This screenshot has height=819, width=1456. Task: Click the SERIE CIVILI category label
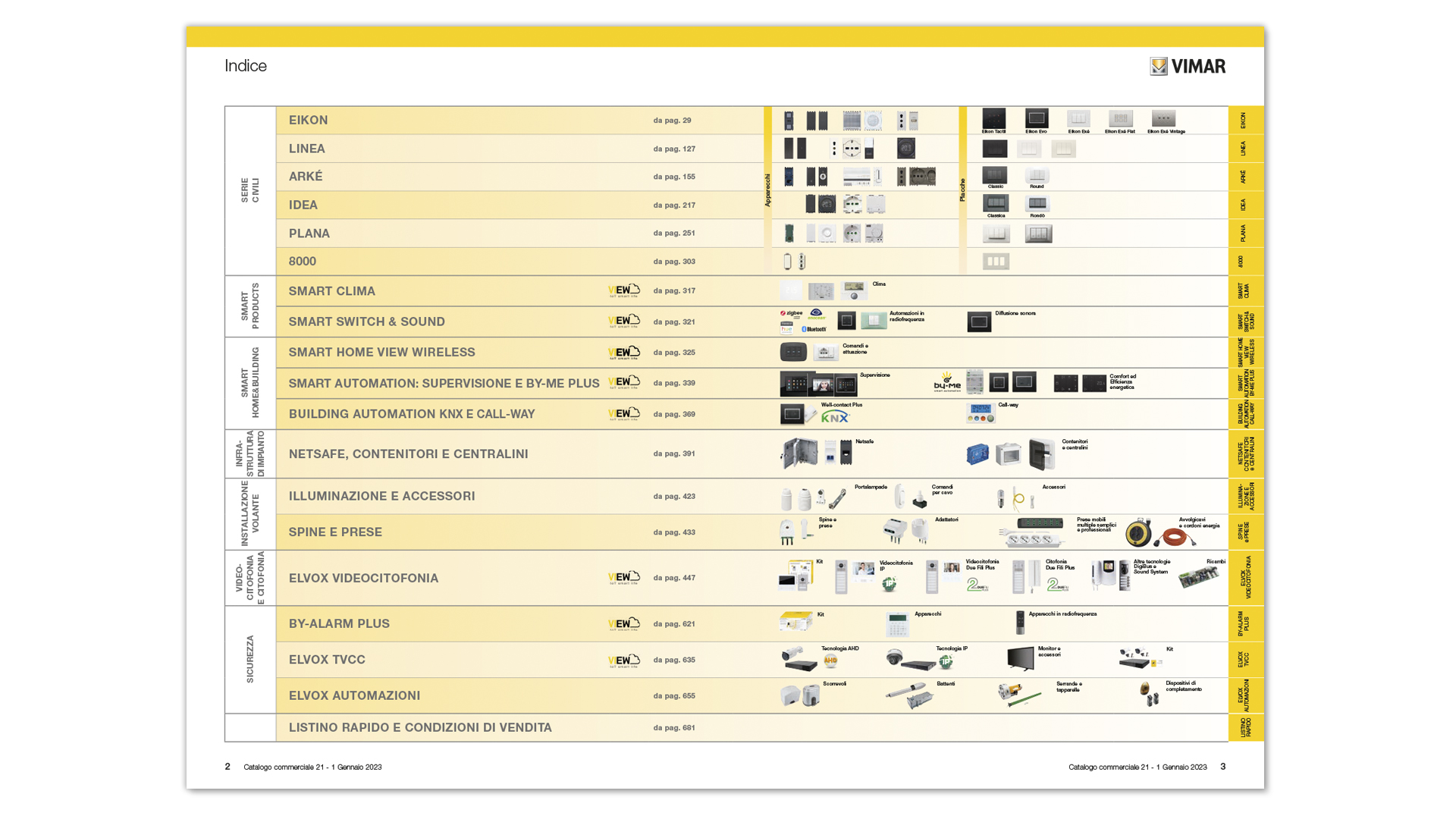click(250, 190)
